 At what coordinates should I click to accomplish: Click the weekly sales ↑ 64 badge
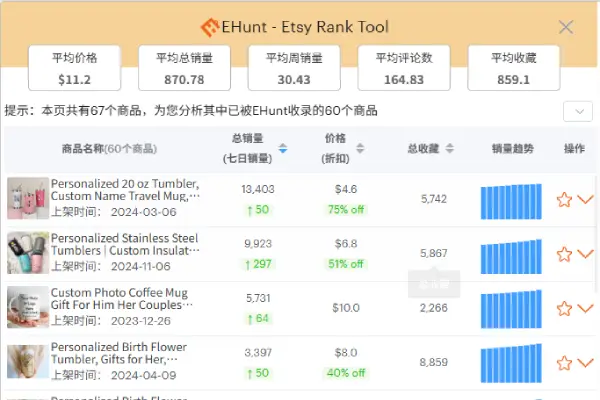click(x=258, y=318)
